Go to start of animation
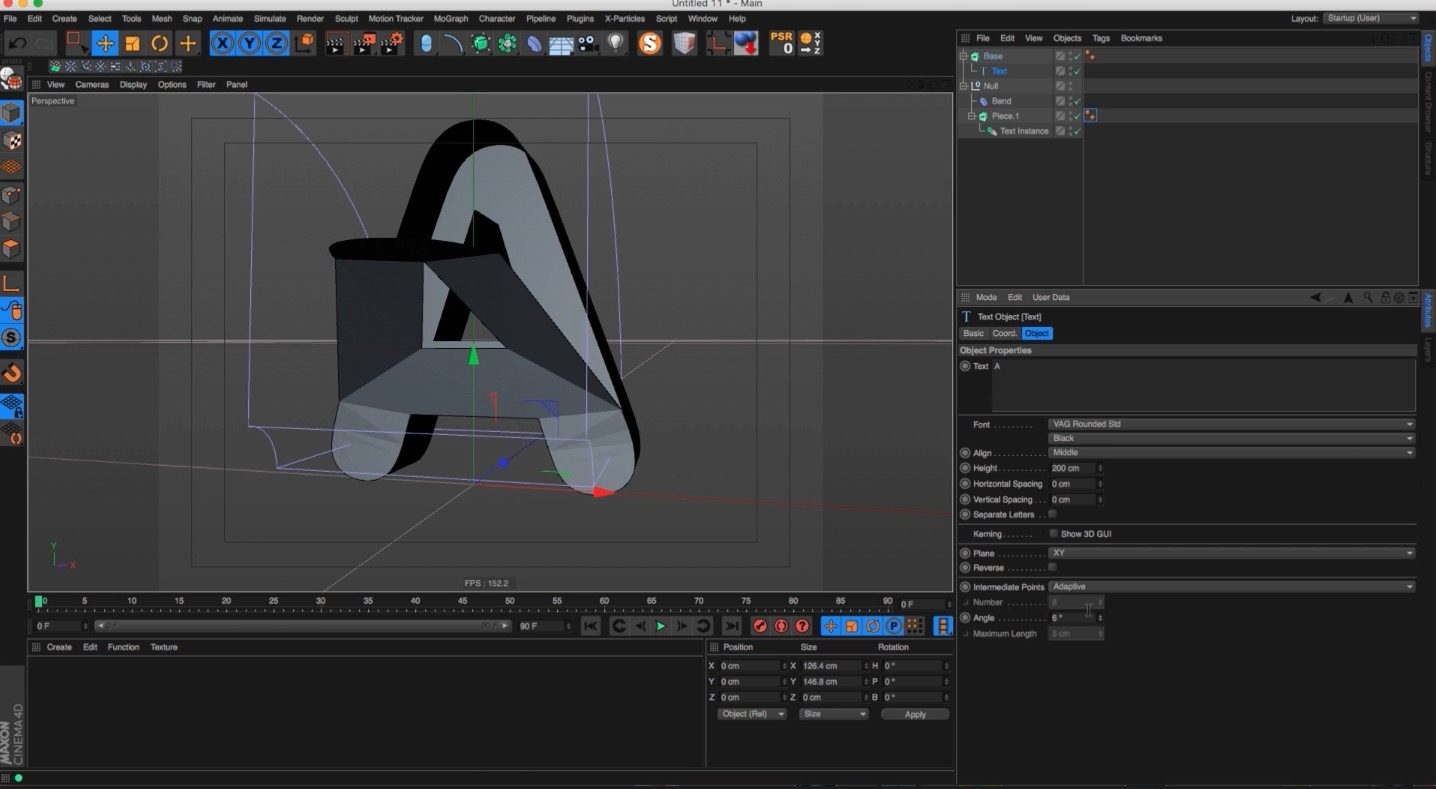 tap(591, 626)
